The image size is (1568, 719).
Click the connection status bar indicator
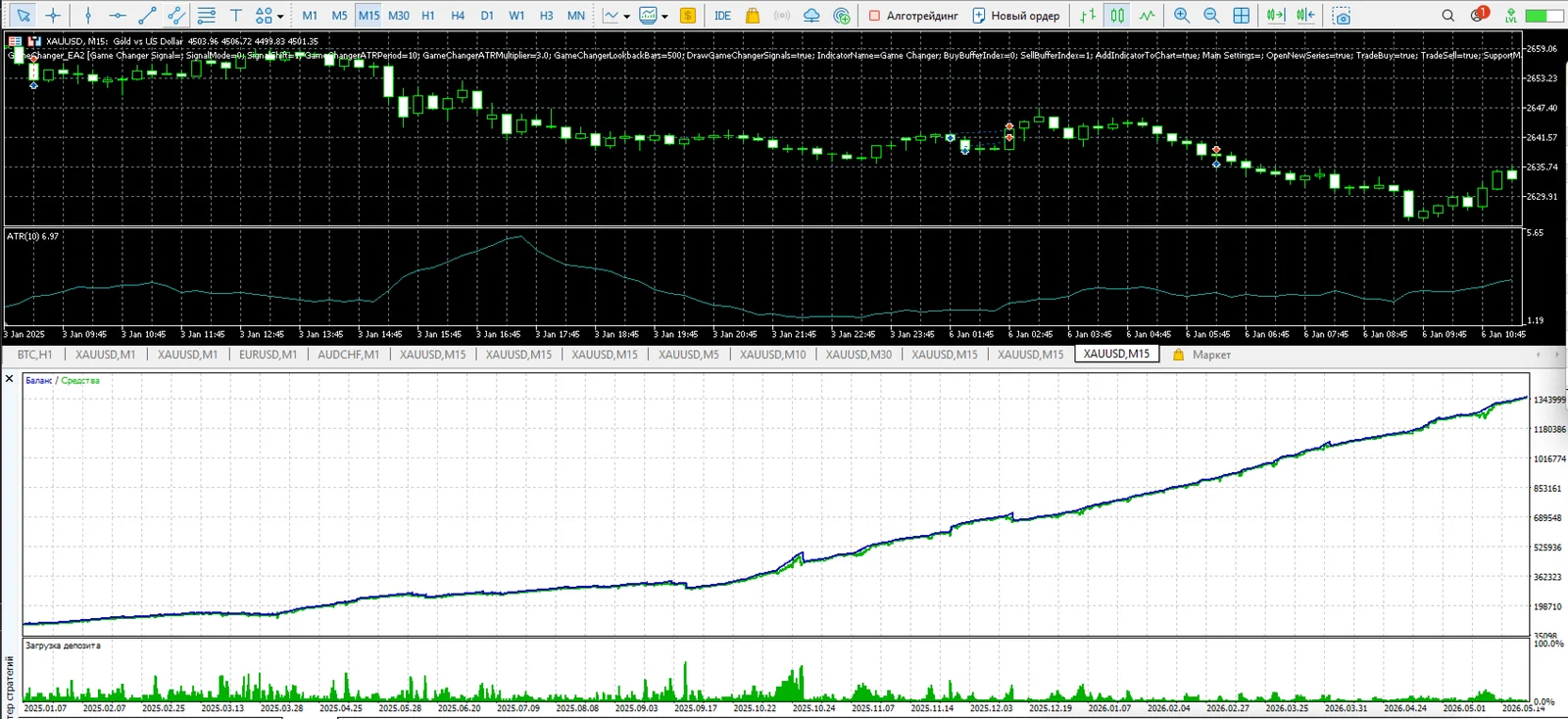coord(1544,16)
